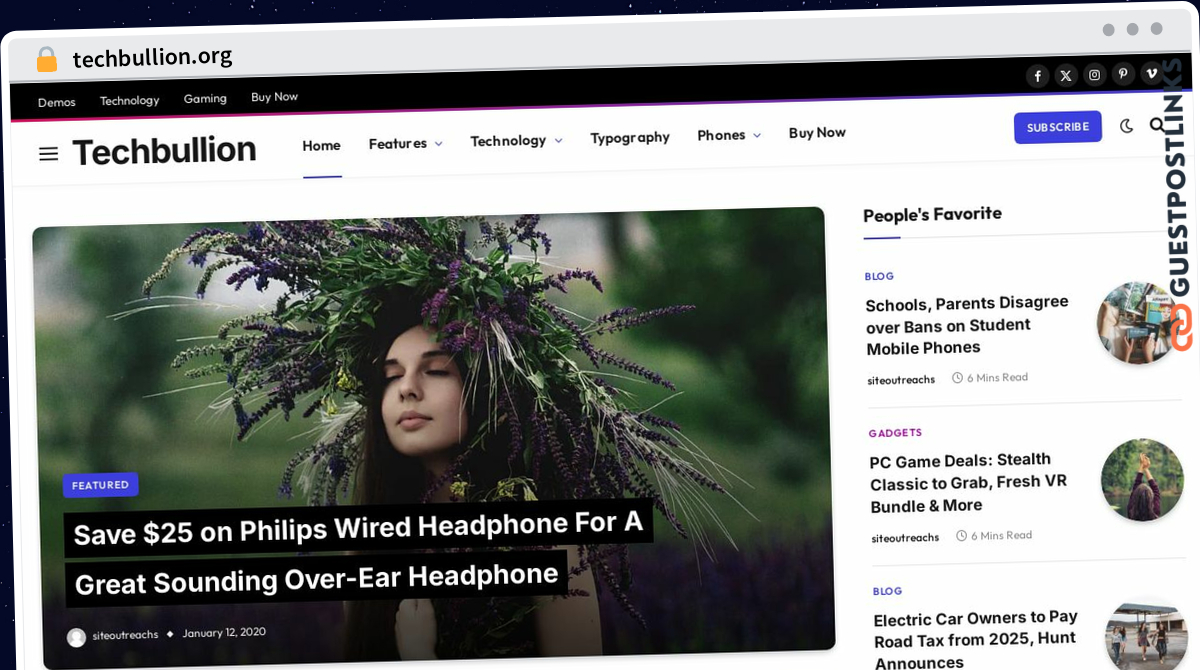
Task: Click the search magnifier icon
Action: tap(1158, 125)
